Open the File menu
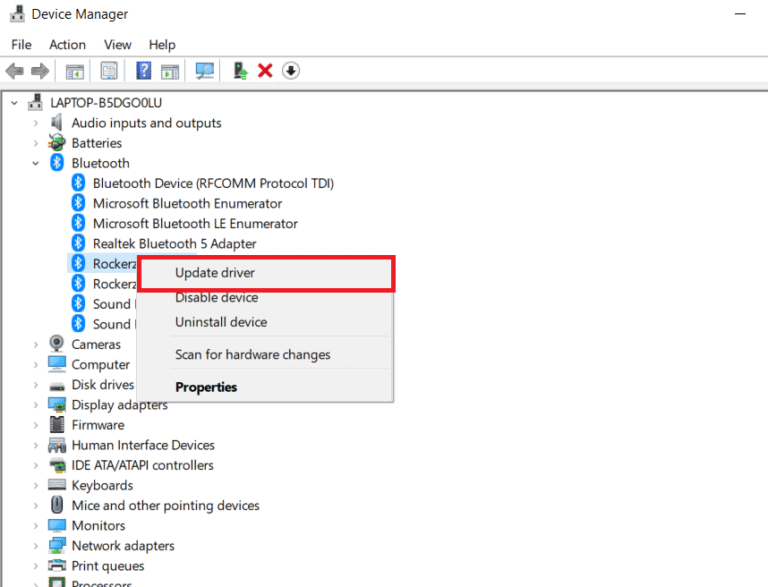The image size is (768, 587). pos(21,45)
